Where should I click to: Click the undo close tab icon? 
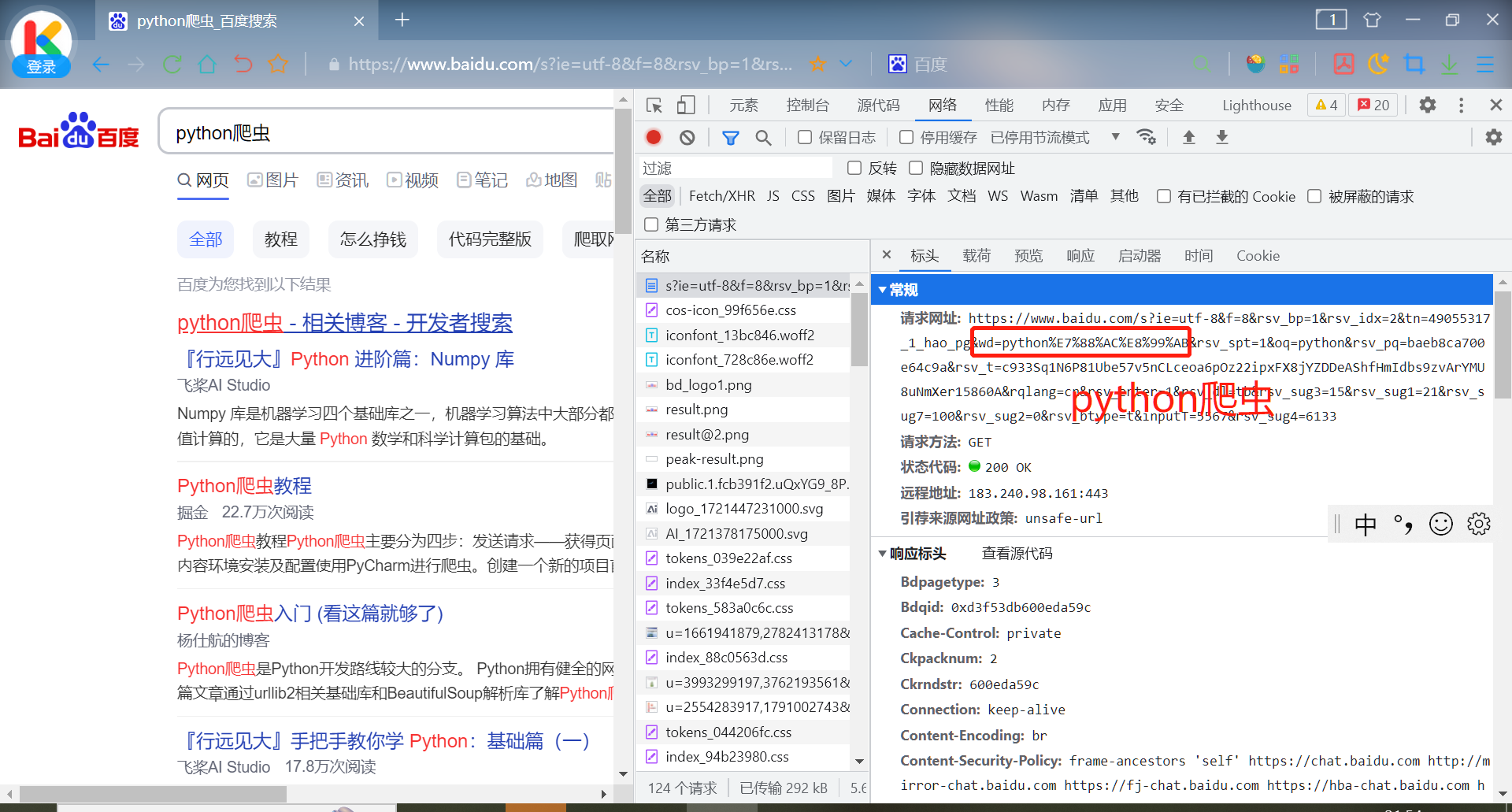(243, 64)
